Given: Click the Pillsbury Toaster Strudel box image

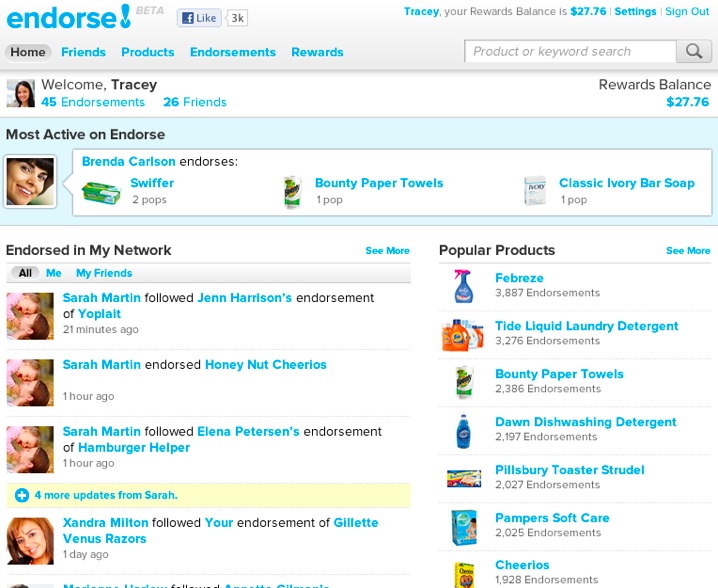Looking at the screenshot, I should [464, 479].
